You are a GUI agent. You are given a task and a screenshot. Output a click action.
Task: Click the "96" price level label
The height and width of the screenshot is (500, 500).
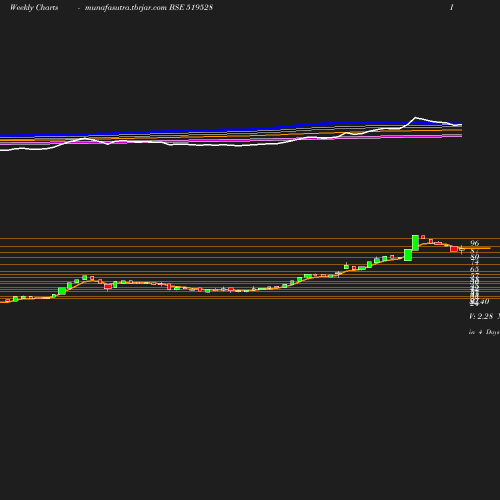[x=475, y=243]
